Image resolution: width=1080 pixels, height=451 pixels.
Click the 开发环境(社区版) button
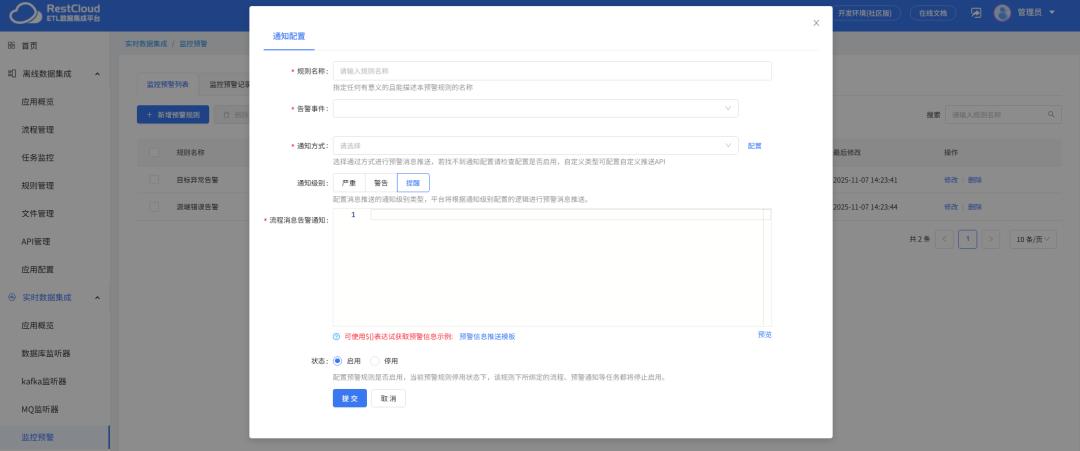864,12
